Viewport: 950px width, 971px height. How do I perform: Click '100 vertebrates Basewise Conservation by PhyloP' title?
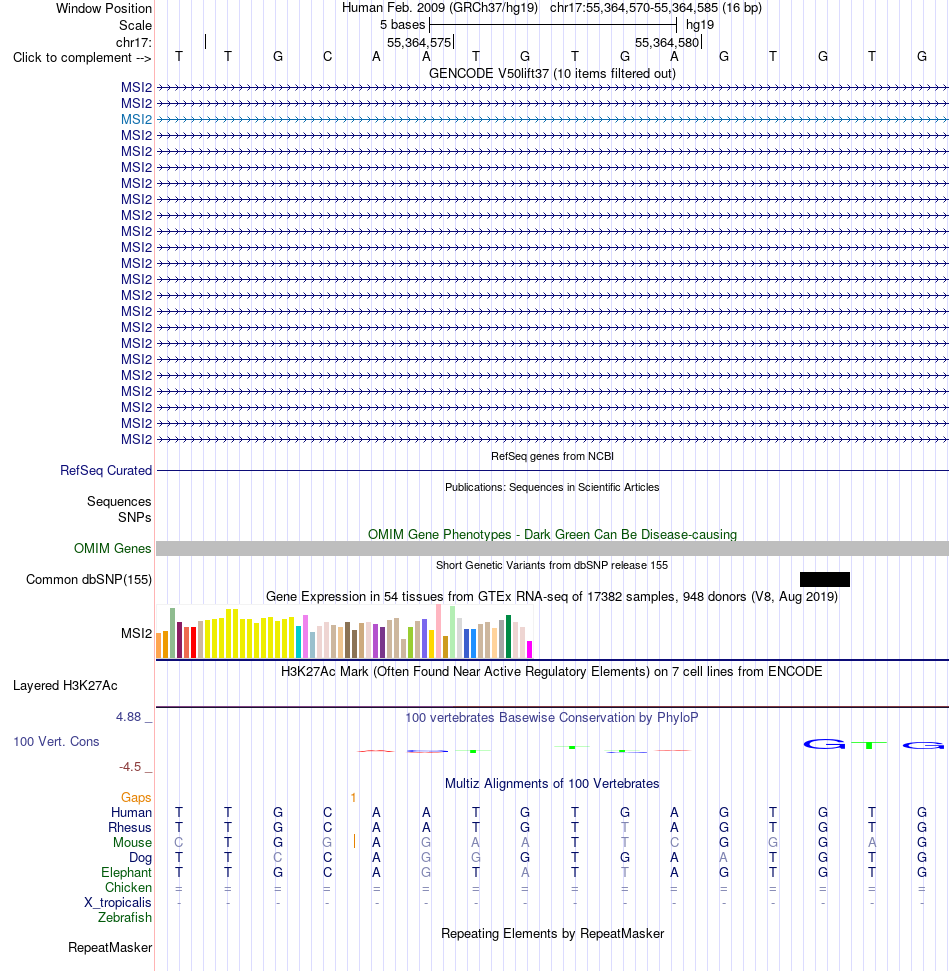pyautogui.click(x=552, y=718)
